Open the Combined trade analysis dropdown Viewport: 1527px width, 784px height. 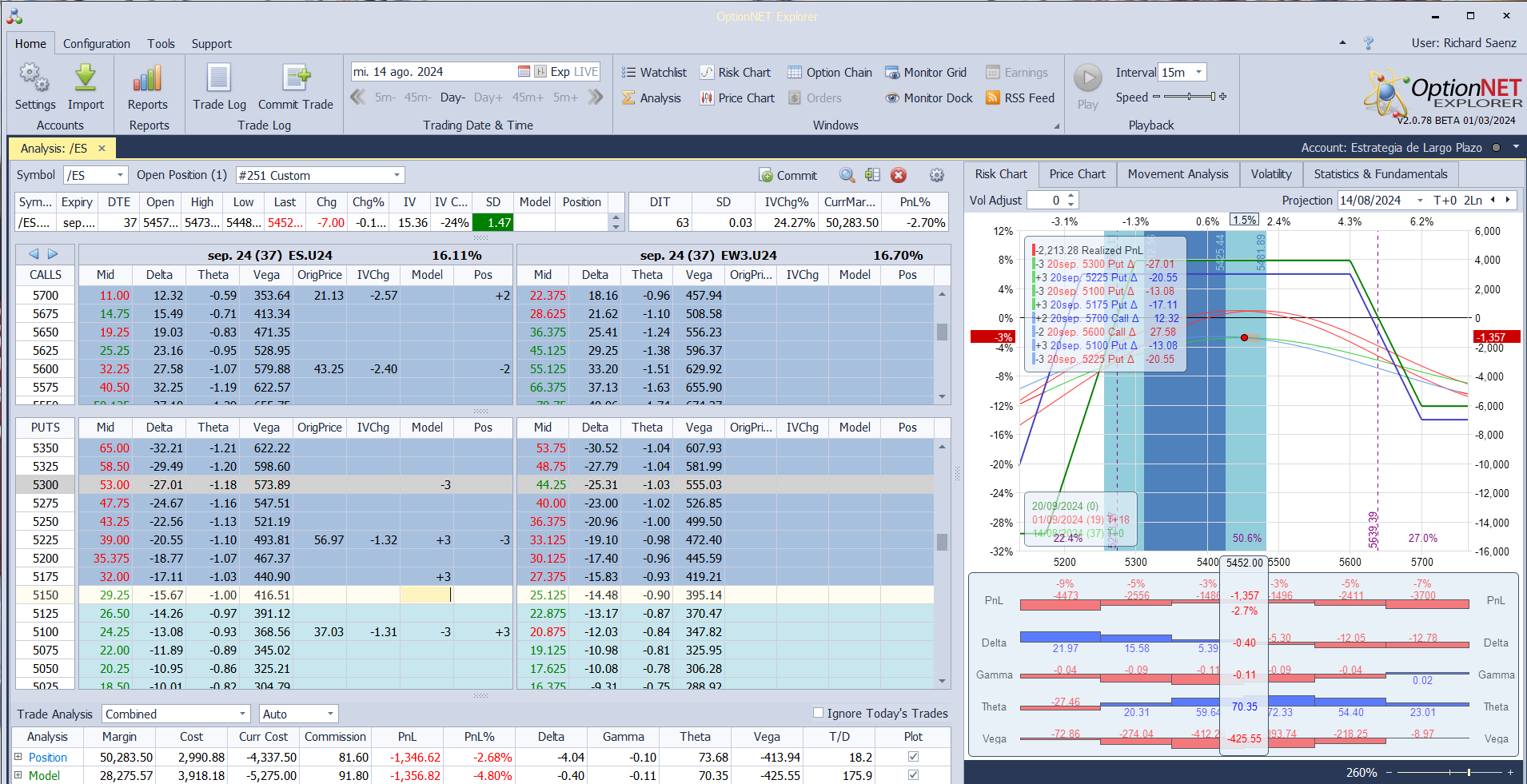[x=243, y=714]
